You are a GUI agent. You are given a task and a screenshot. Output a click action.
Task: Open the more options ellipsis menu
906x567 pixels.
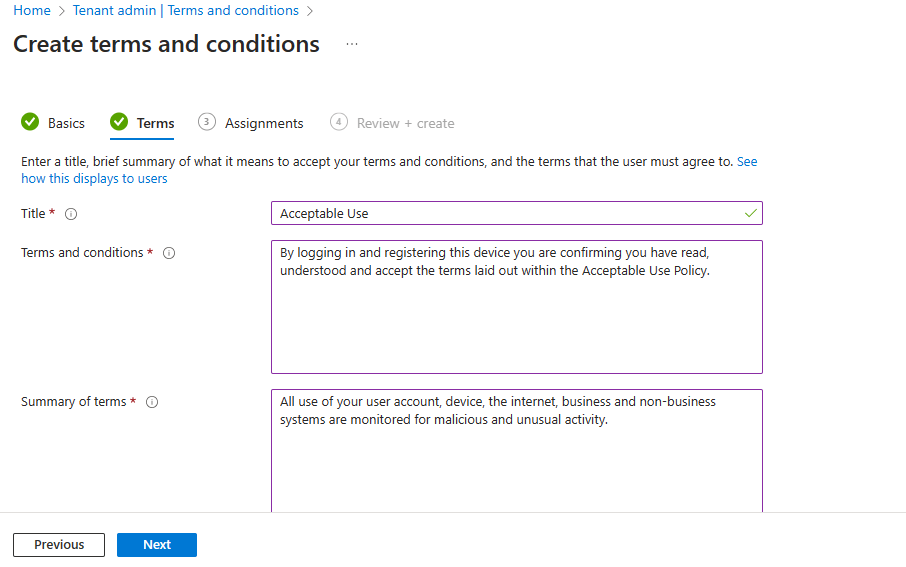pyautogui.click(x=352, y=45)
